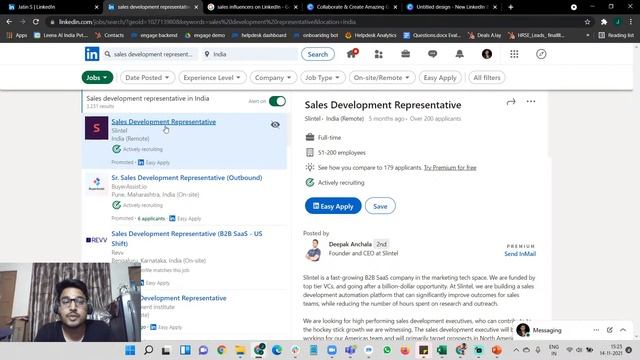The image size is (640, 360).
Task: Open the Helpdesk Analytics bookmark
Action: click(371, 36)
